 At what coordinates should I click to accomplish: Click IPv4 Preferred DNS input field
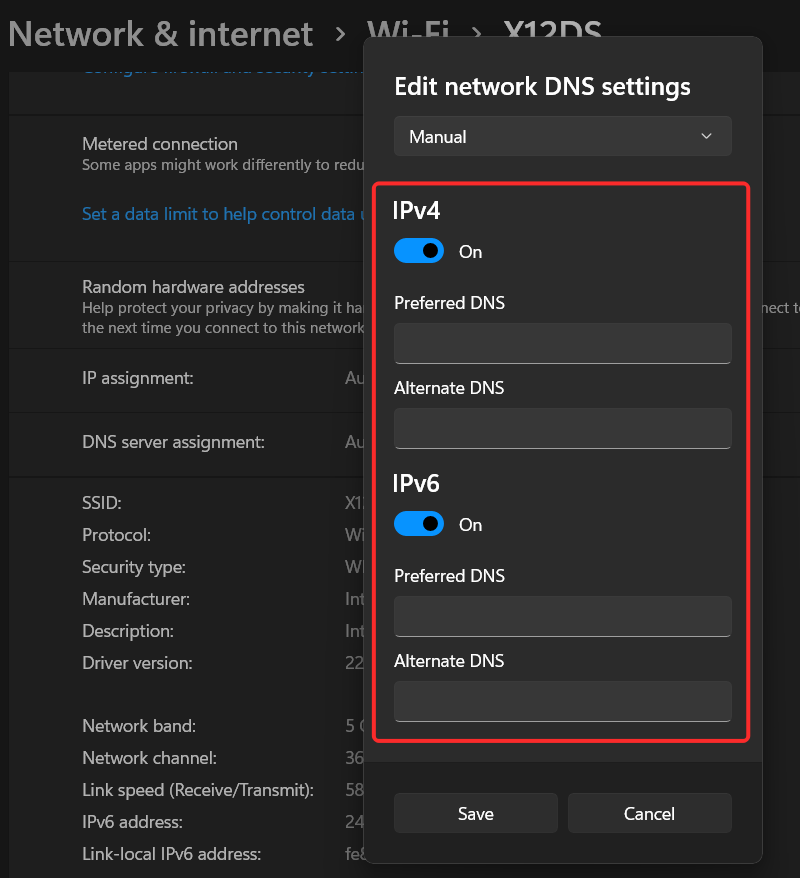(562, 342)
